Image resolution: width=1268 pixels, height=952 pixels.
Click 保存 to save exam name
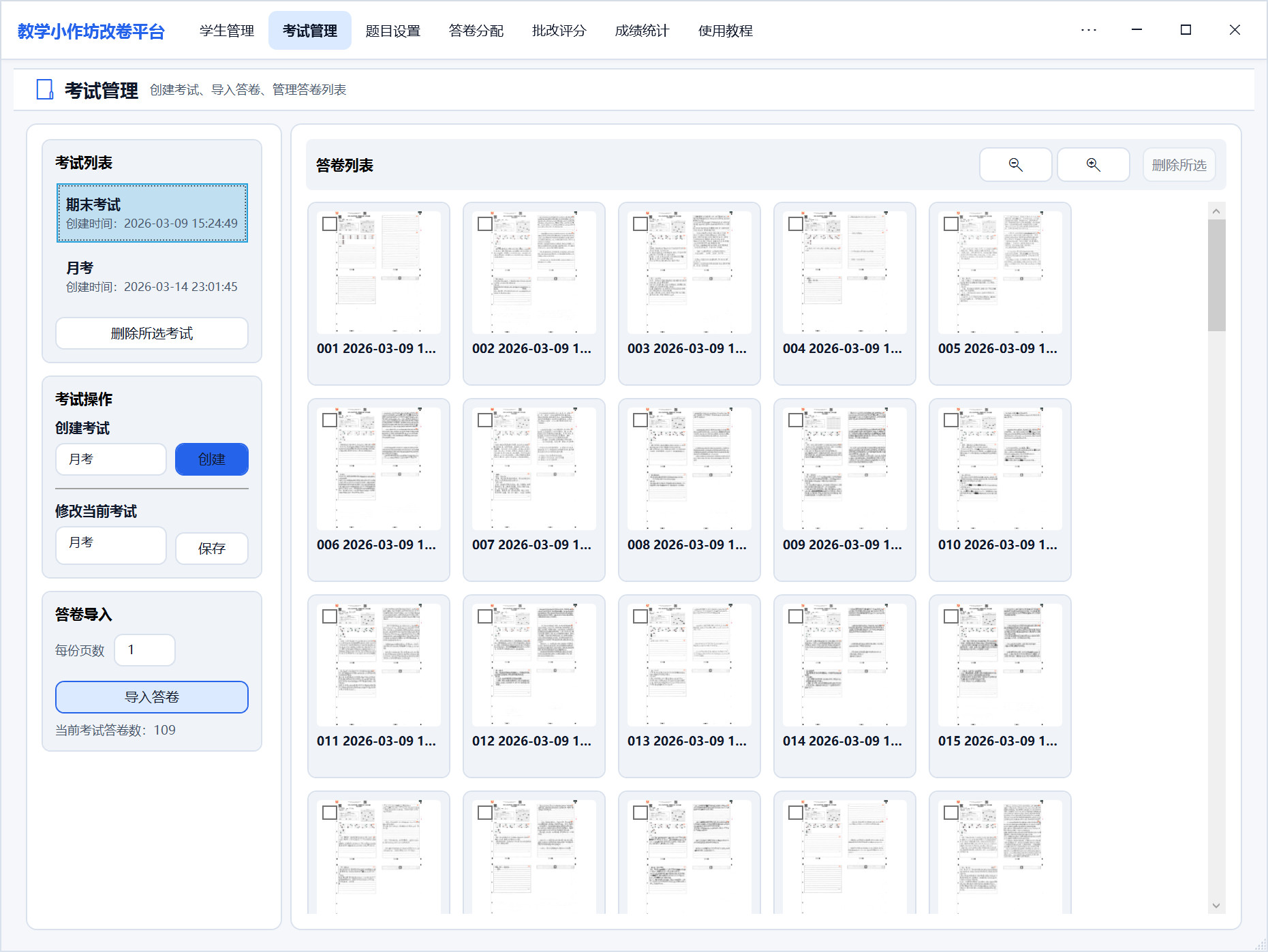pos(211,549)
